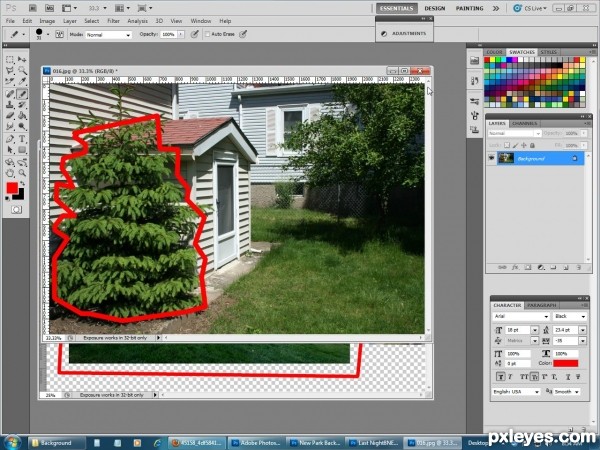Switch to the Styles tab
Image resolution: width=600 pixels, height=450 pixels.
[x=548, y=52]
